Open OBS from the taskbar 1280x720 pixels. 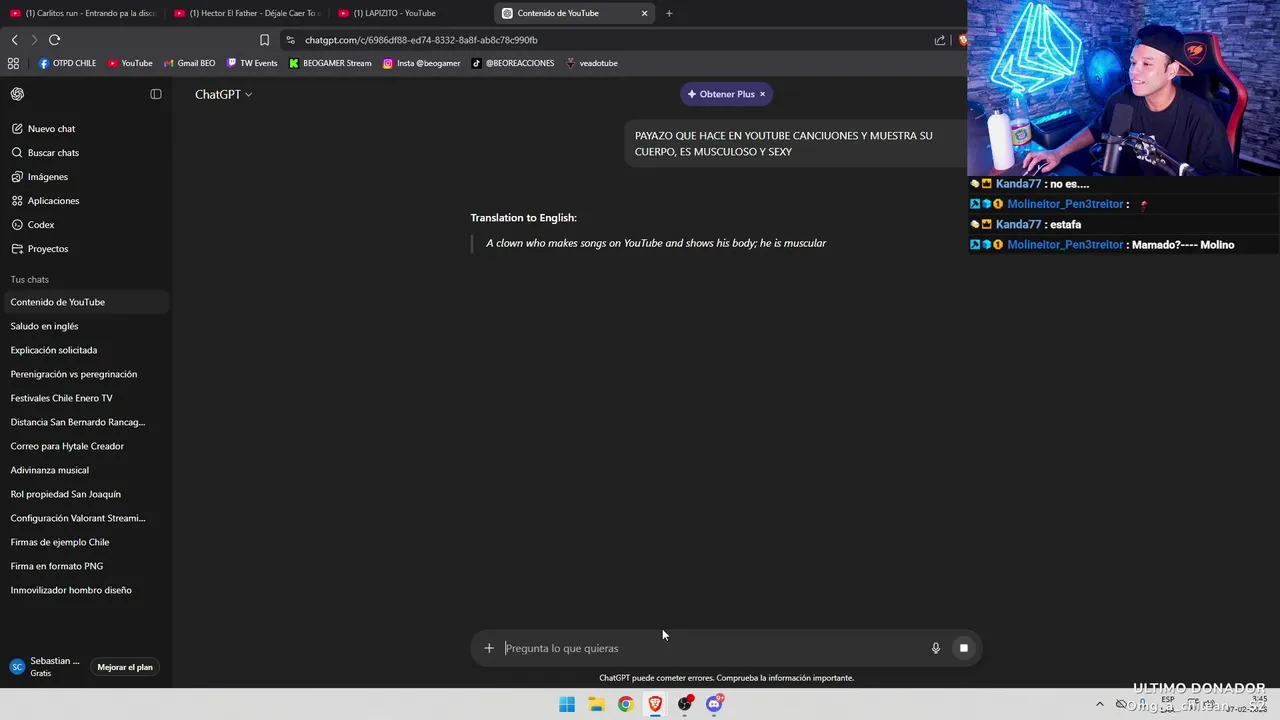(x=684, y=704)
